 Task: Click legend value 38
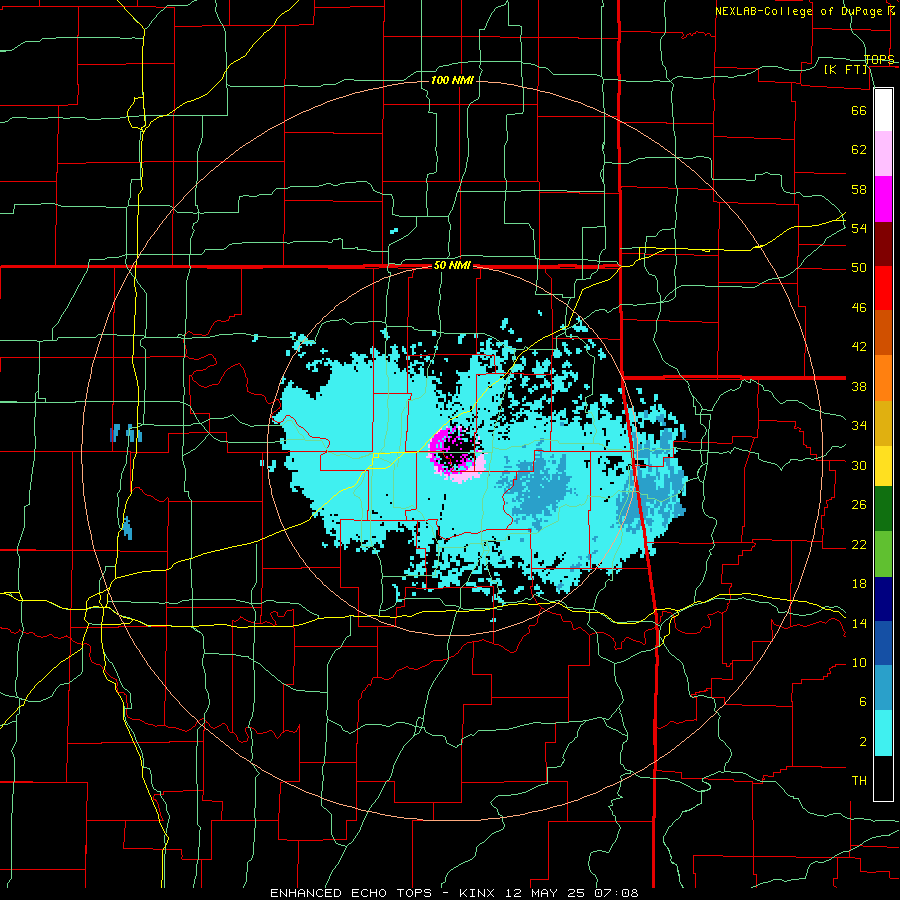(x=859, y=386)
